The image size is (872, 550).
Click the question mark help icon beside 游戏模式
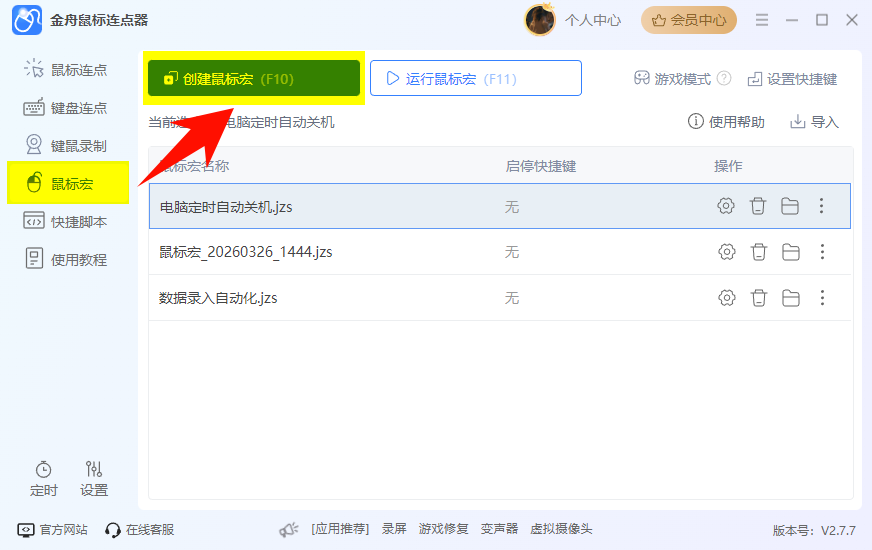pyautogui.click(x=724, y=78)
